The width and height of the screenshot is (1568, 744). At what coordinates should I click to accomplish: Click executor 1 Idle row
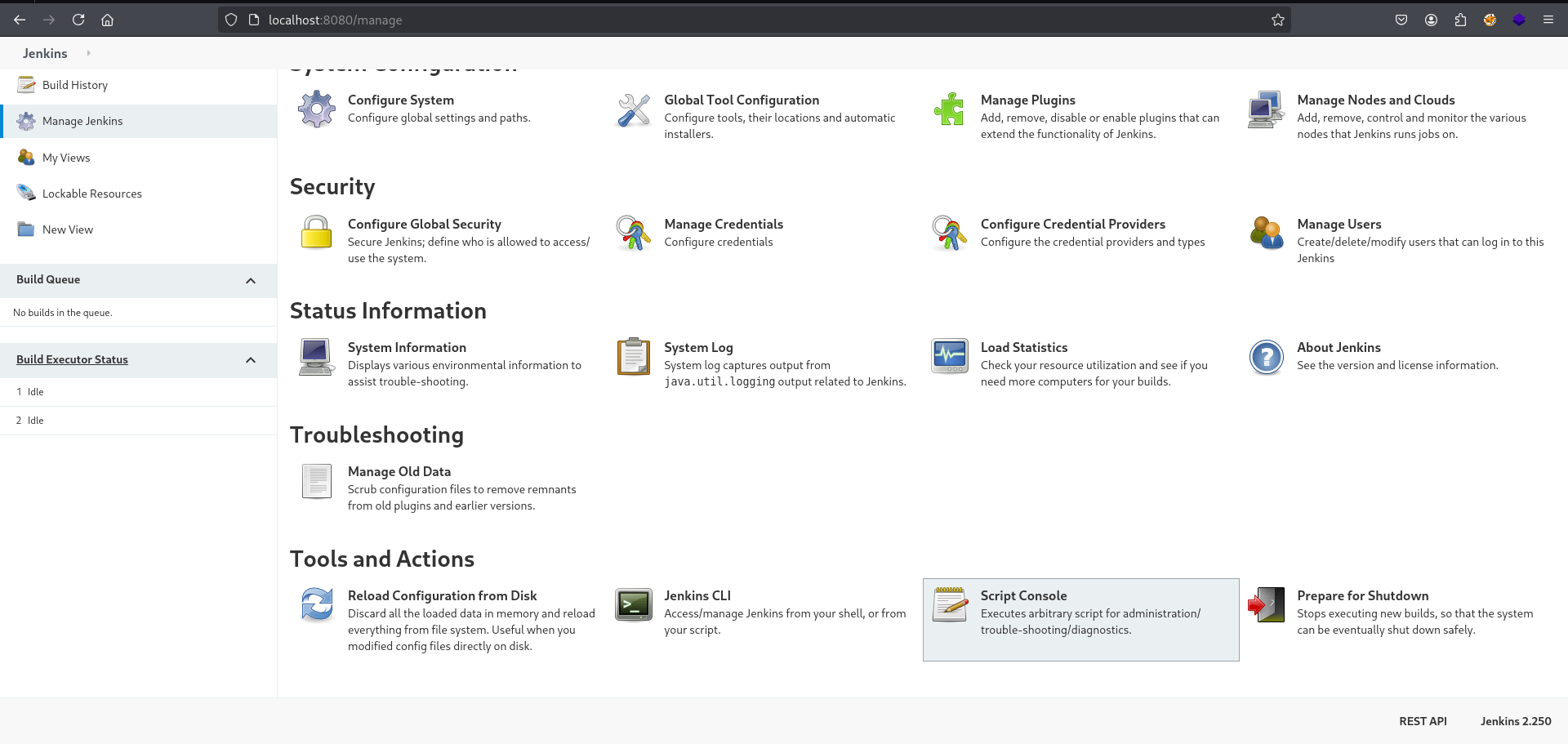(138, 392)
